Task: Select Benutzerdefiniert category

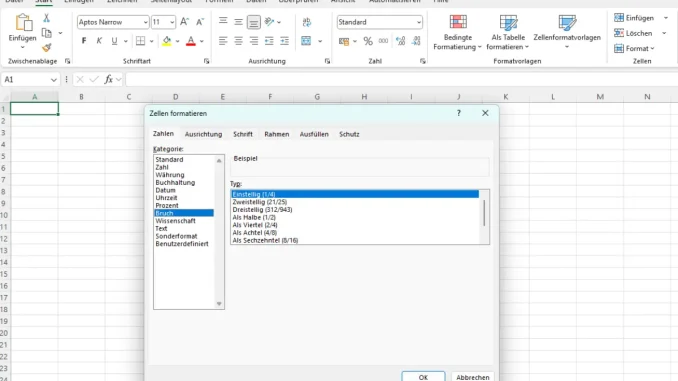Action: (x=182, y=244)
